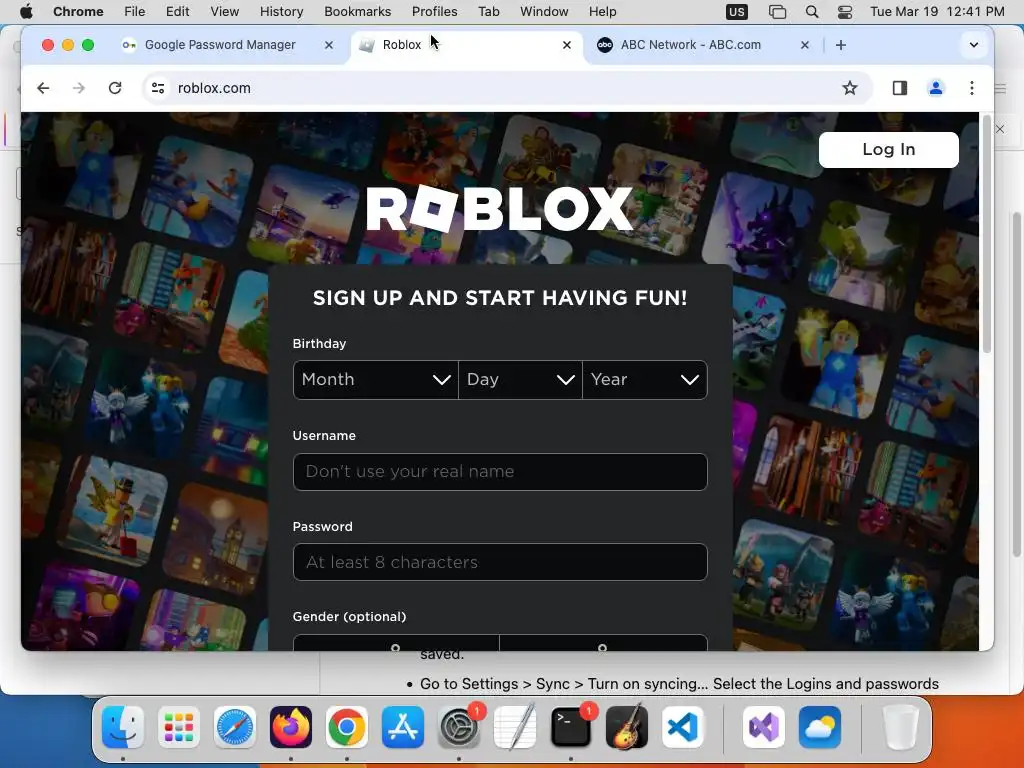
Task: Reload the Roblox page
Action: [x=115, y=88]
